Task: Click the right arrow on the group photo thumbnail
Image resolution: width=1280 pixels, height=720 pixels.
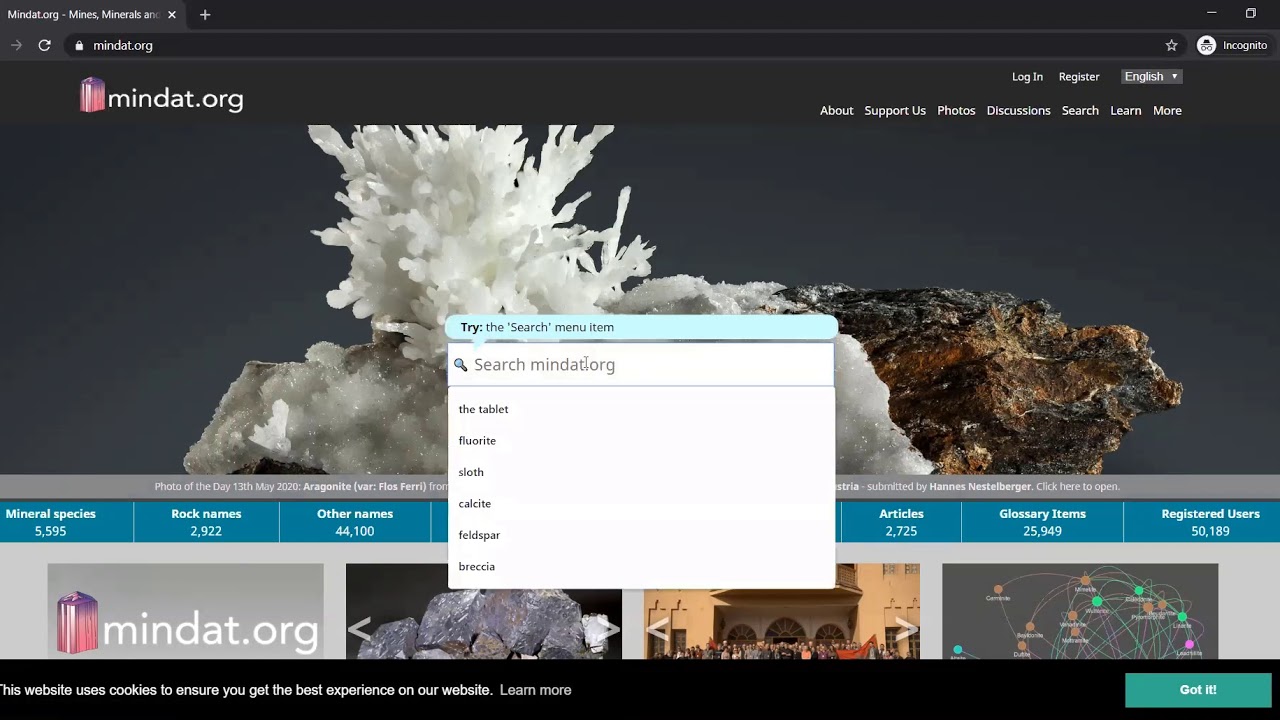Action: click(905, 628)
